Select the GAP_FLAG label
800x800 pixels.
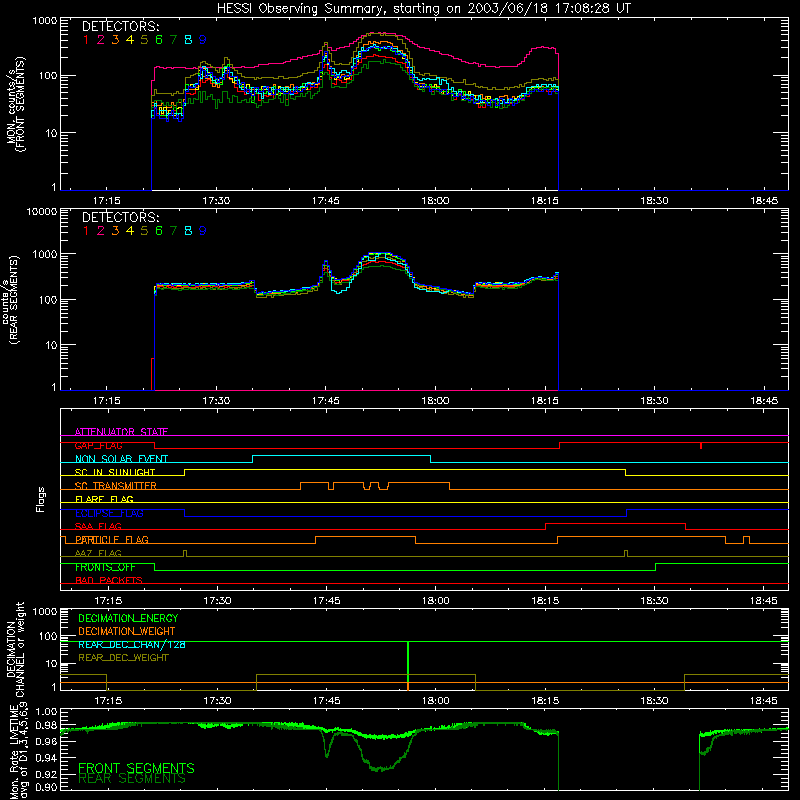click(x=98, y=445)
